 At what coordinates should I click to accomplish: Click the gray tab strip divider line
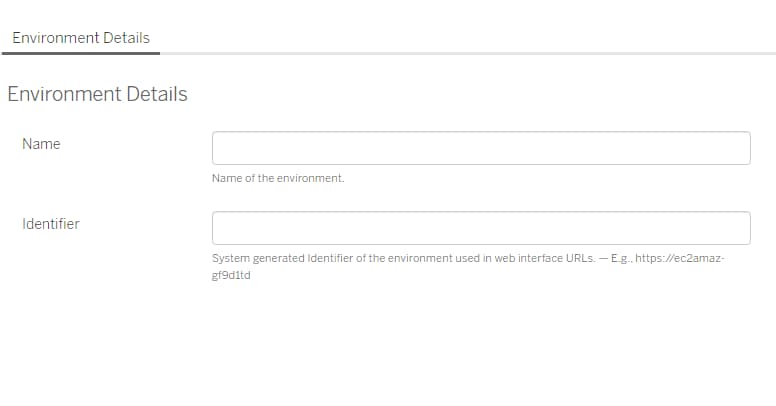pyautogui.click(x=468, y=53)
